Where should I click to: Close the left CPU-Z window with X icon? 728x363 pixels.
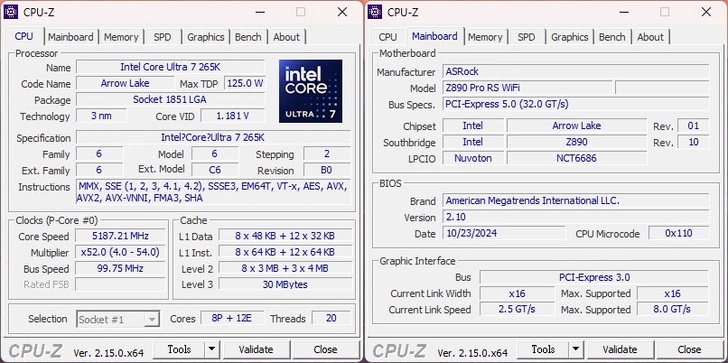coord(342,12)
